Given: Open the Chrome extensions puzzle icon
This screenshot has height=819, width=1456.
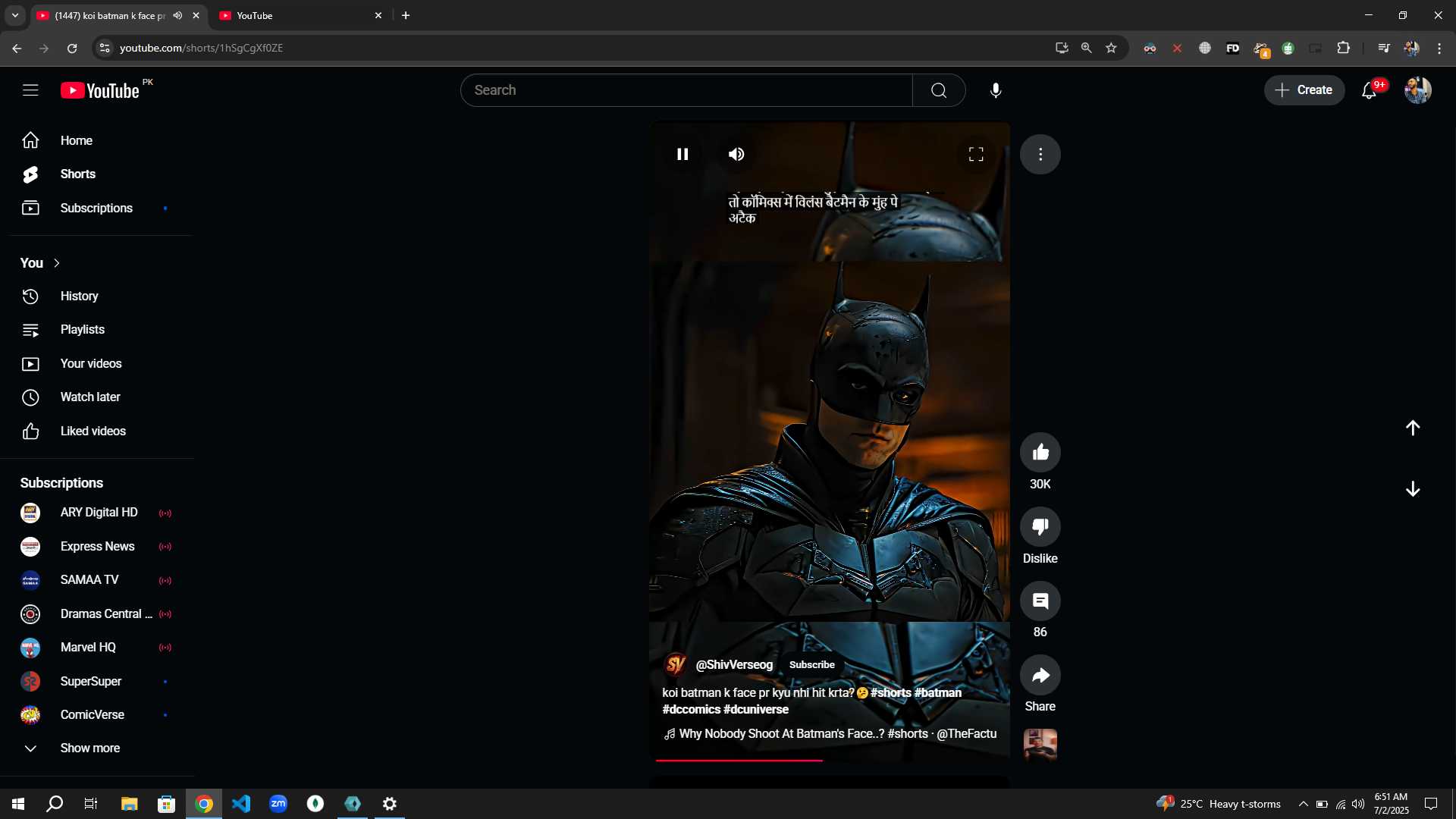Looking at the screenshot, I should tap(1343, 48).
